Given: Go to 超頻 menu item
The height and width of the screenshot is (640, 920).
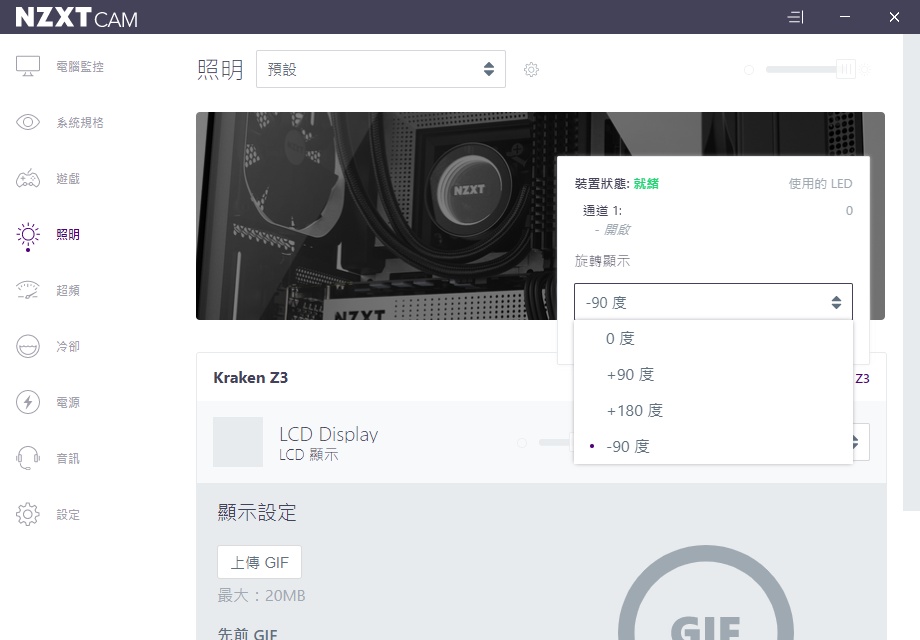Looking at the screenshot, I should (68, 290).
